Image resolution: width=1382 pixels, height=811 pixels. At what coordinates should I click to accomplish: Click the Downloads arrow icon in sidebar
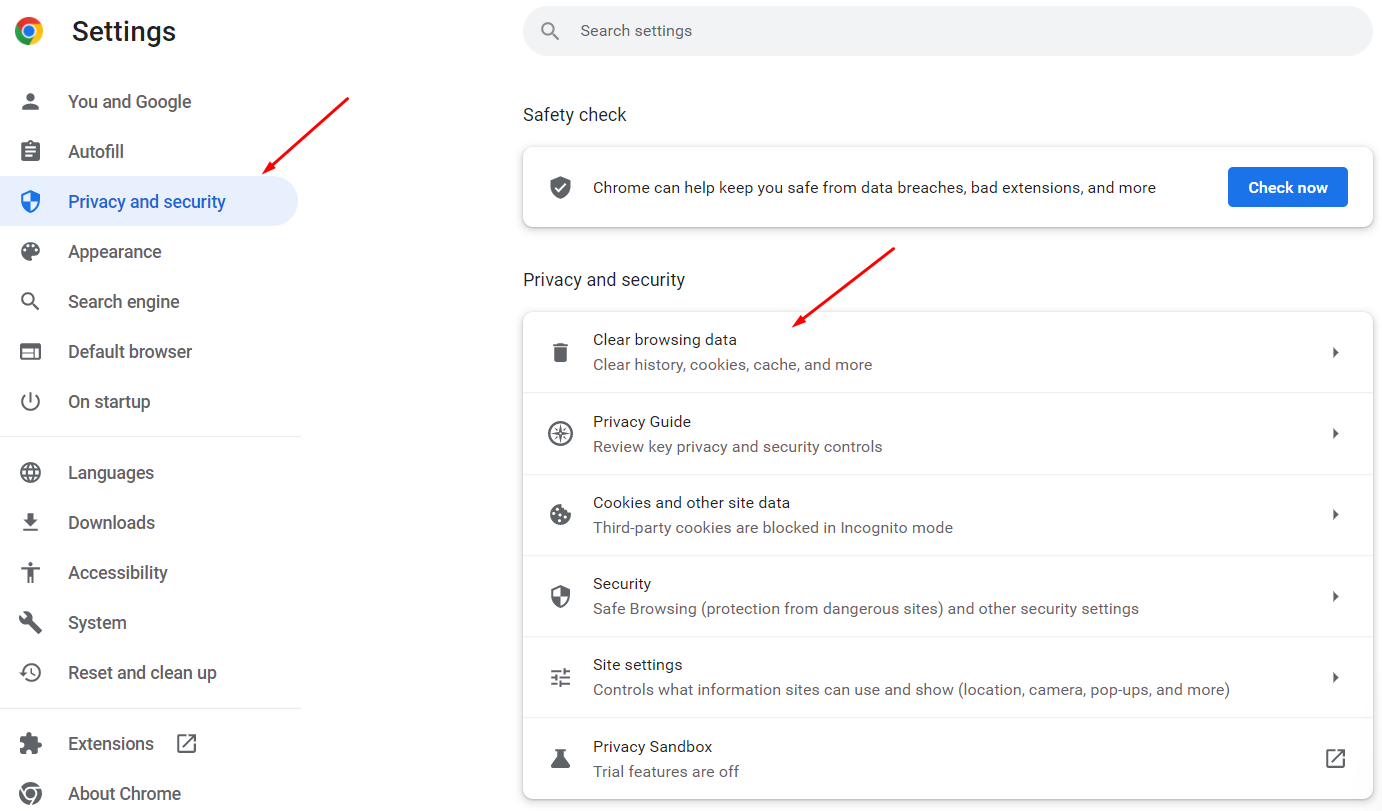30,522
